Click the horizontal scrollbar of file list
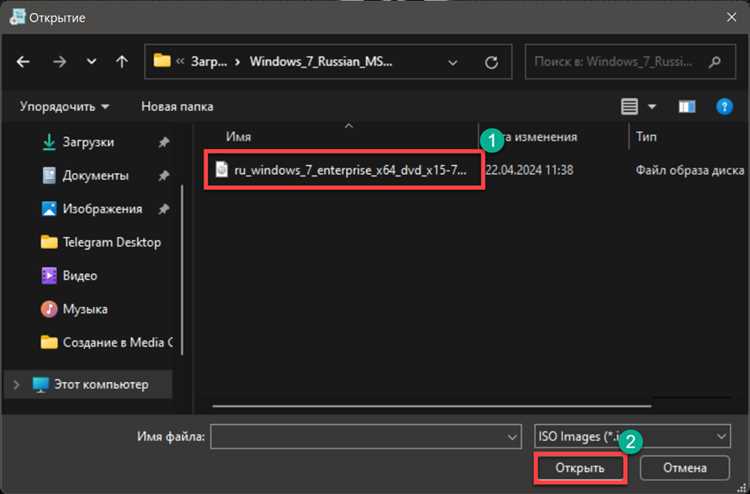This screenshot has height=494, width=750. [432, 406]
